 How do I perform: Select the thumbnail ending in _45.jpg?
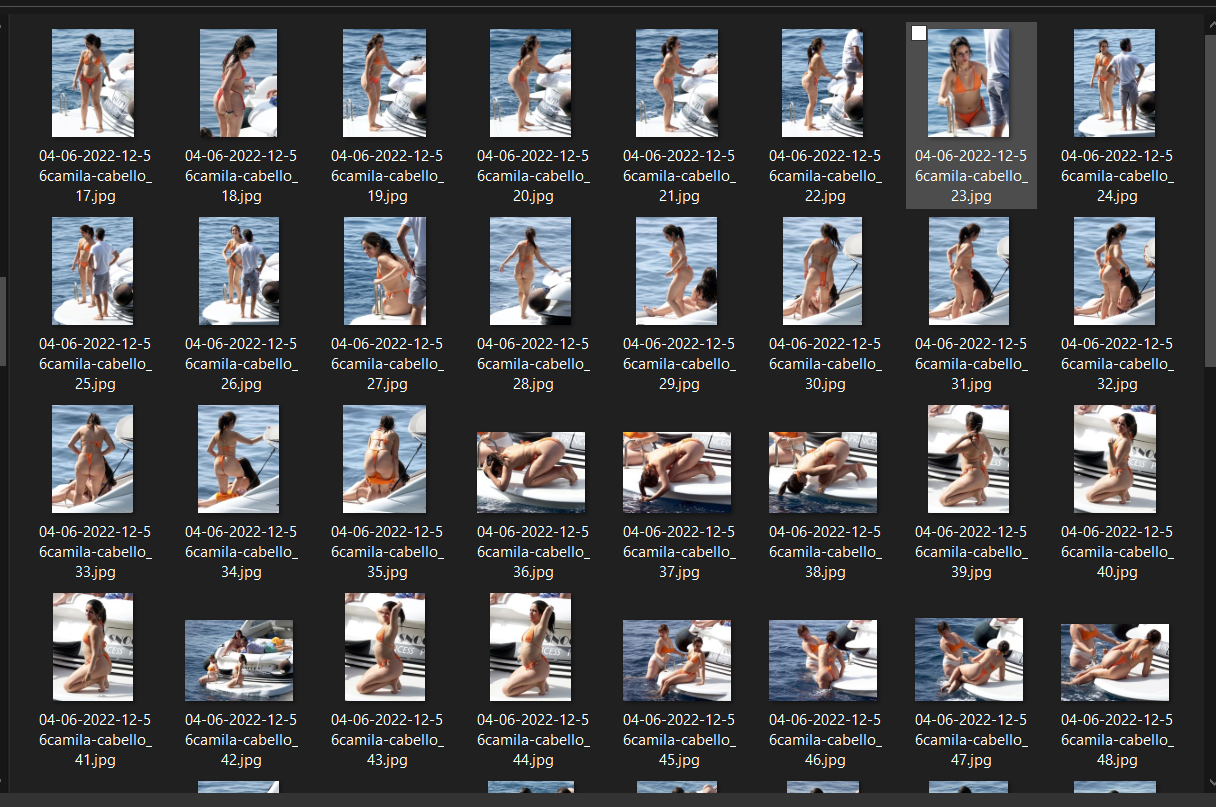pos(677,660)
